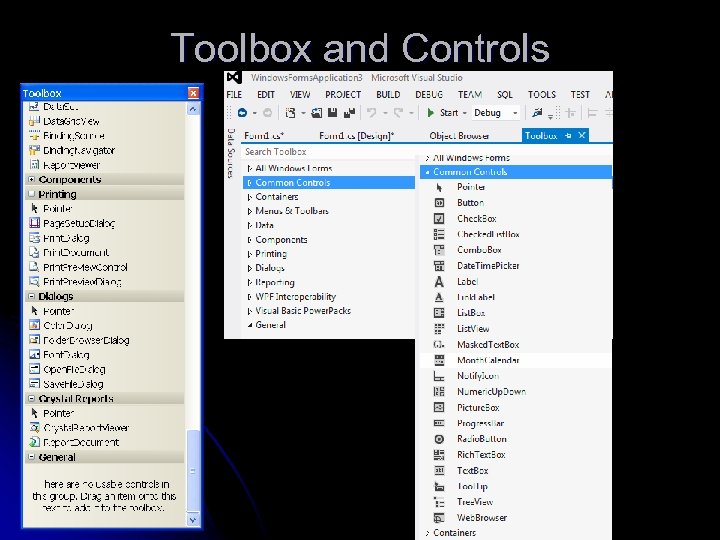
Task: Select the ProgressBar control icon
Action: tap(439, 423)
